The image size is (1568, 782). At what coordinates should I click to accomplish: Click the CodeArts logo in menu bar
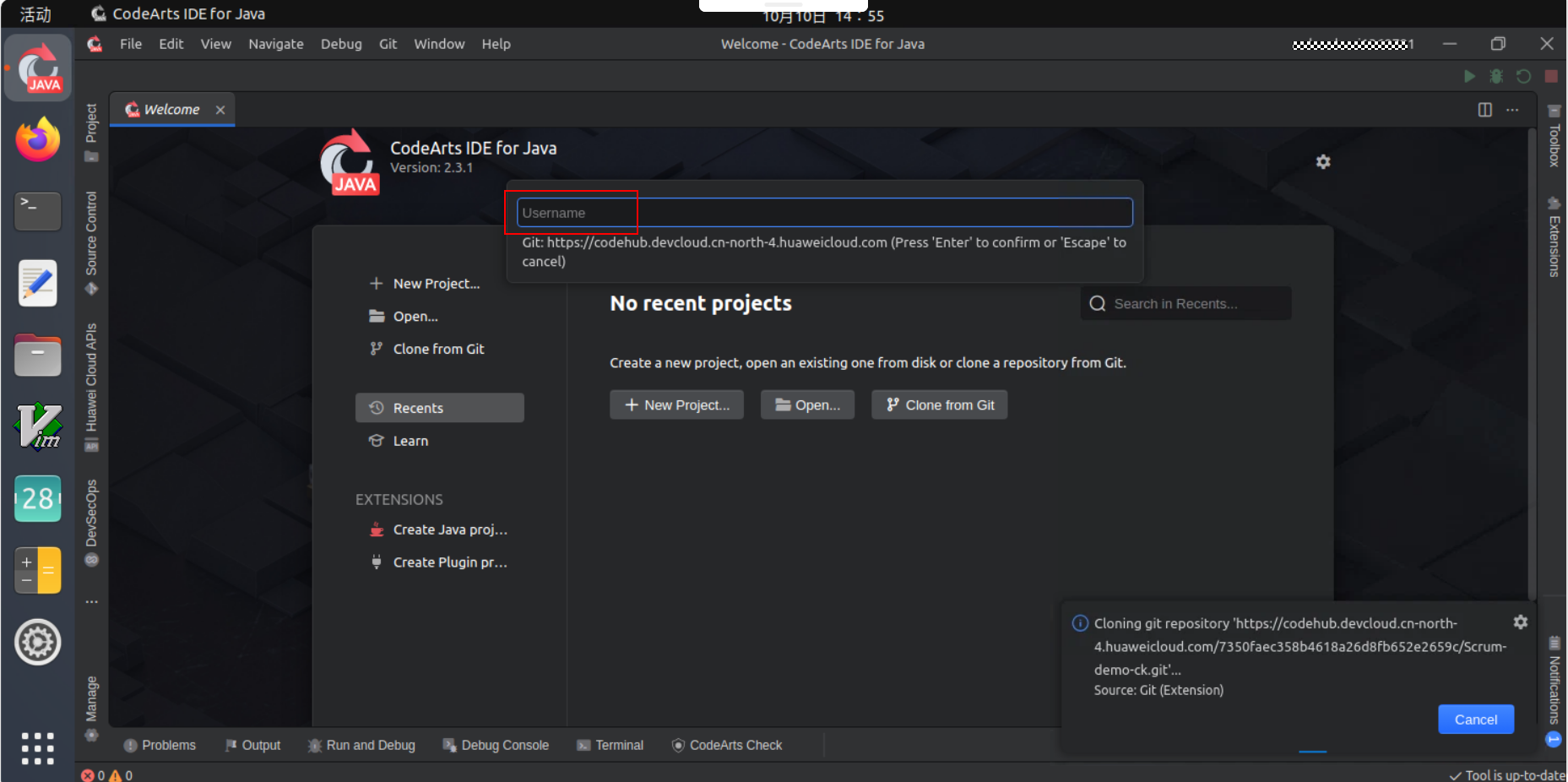pyautogui.click(x=95, y=44)
